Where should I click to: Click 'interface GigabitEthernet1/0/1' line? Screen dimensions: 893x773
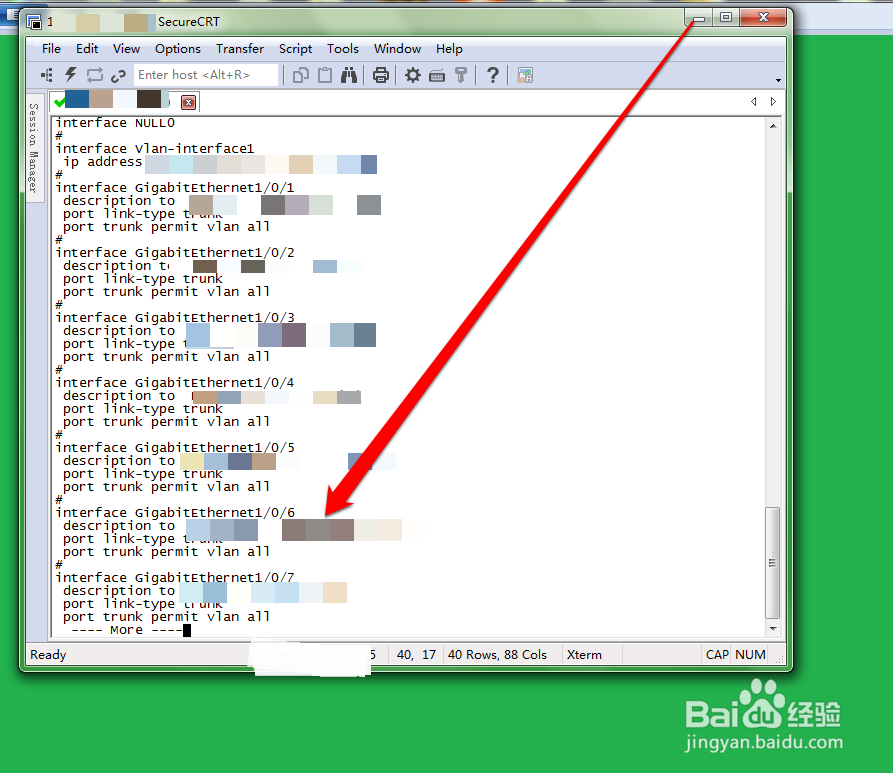pyautogui.click(x=175, y=188)
